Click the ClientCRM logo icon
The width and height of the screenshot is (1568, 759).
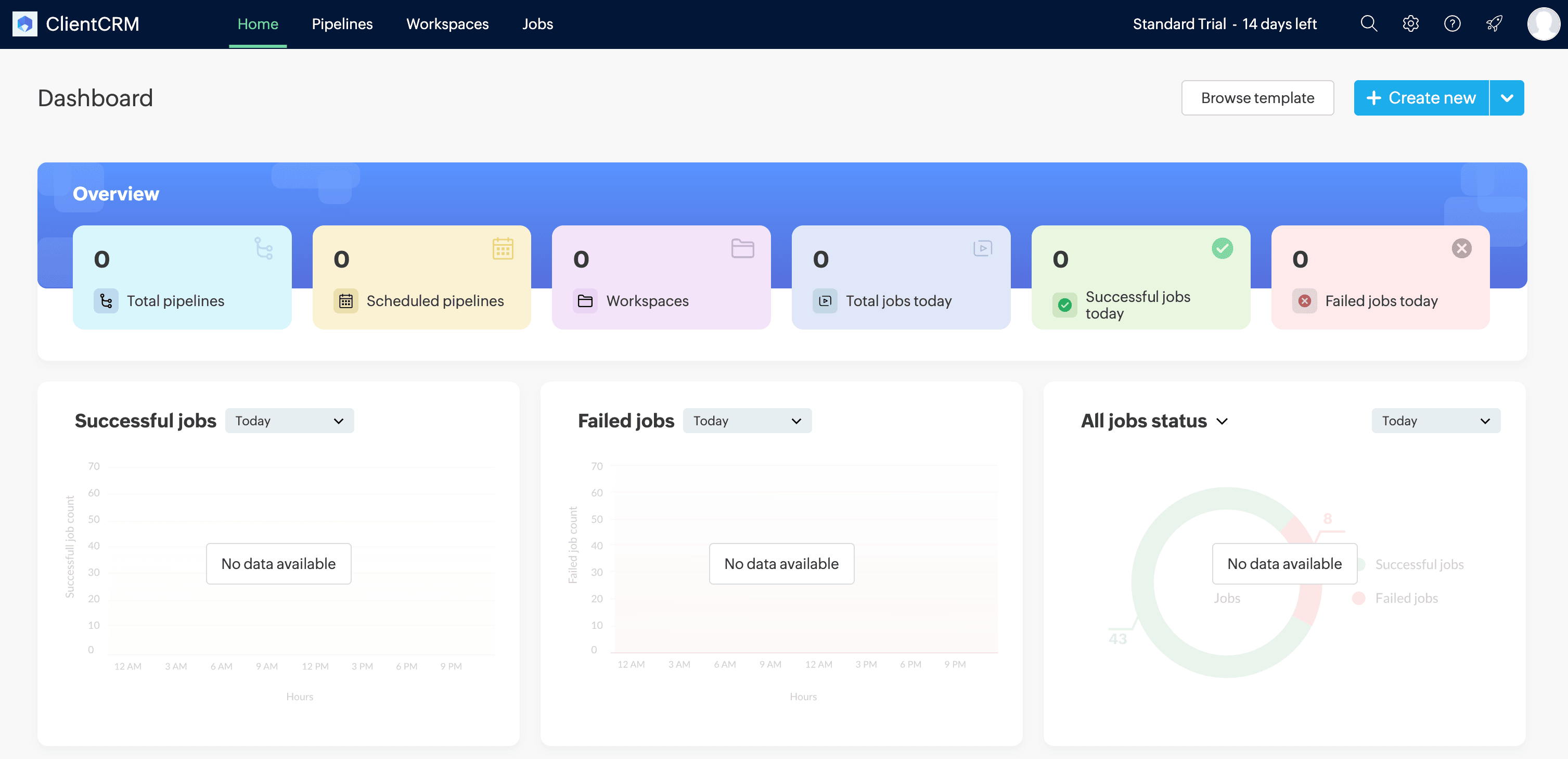tap(25, 24)
